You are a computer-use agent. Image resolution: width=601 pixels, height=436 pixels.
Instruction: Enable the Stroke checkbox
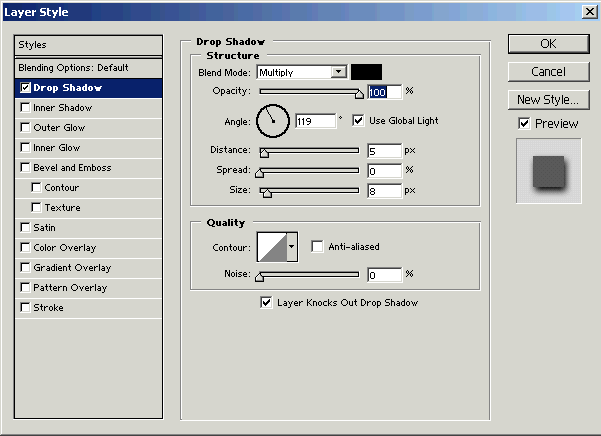click(25, 307)
